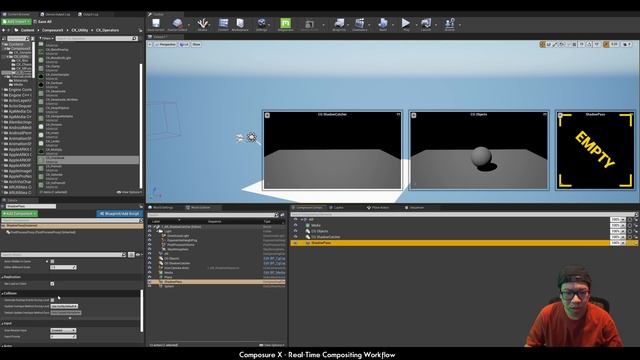Click opacity value field of Media row
This screenshot has width=640, height=360.
[615, 225]
